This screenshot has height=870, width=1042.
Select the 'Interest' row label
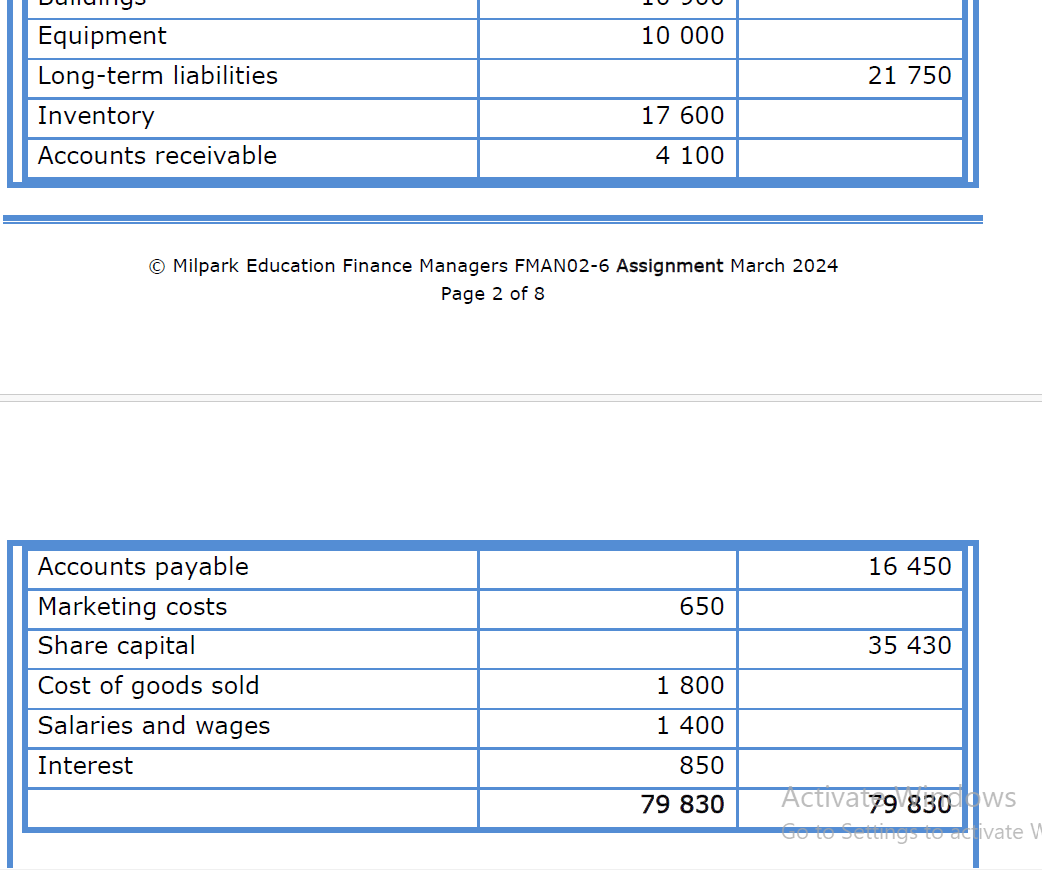pos(86,766)
